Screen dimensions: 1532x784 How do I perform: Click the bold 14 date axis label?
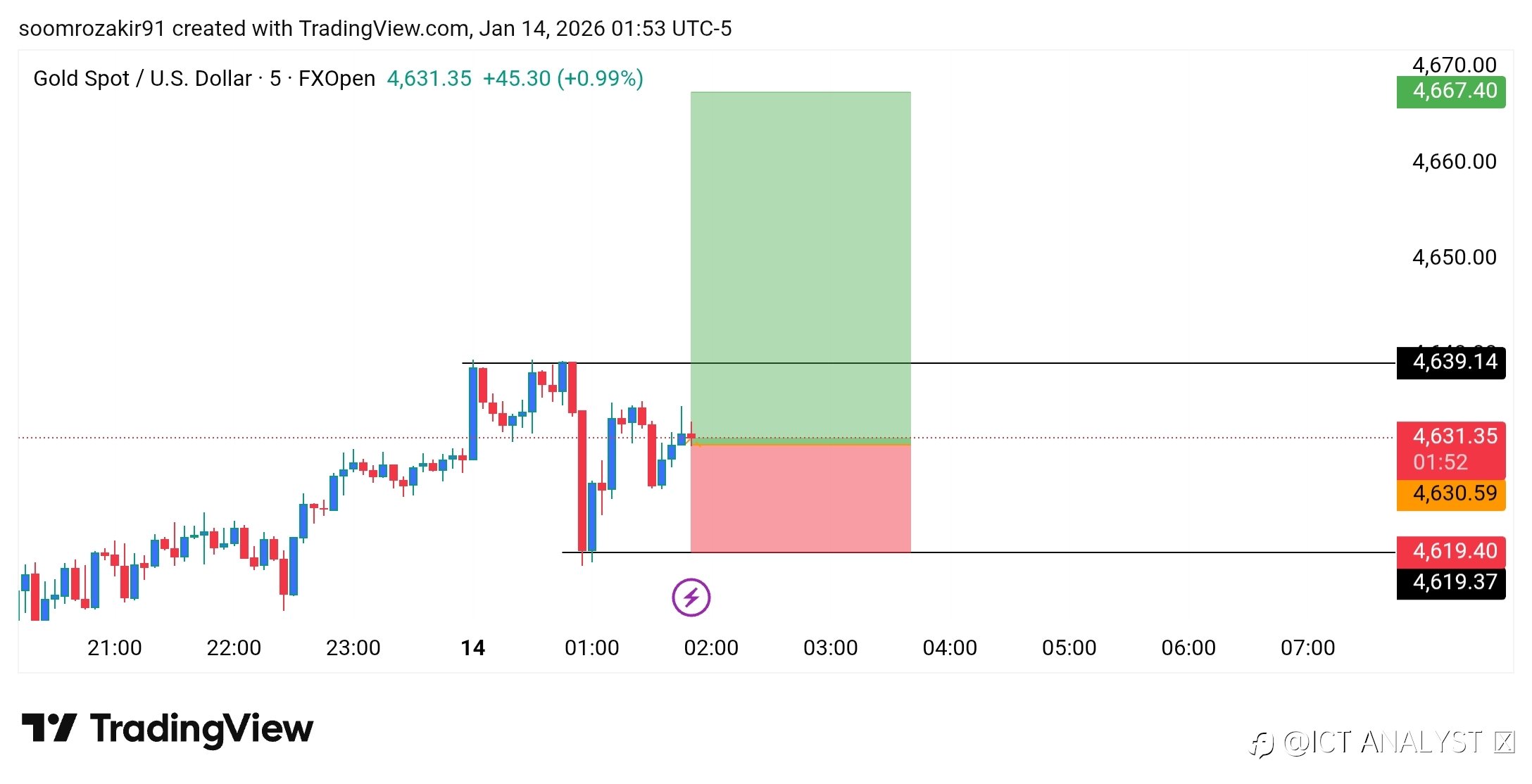tap(472, 647)
